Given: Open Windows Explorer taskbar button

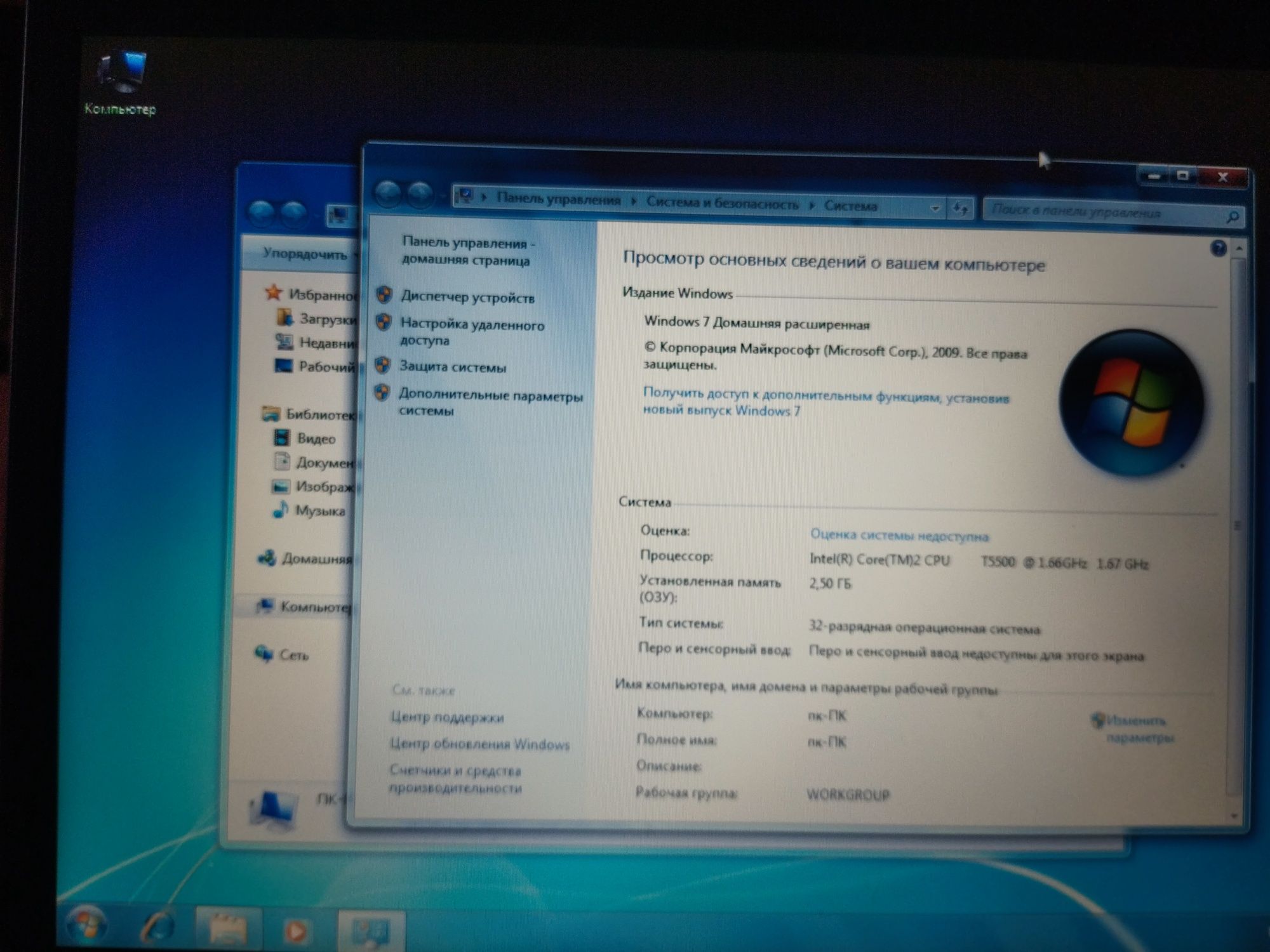Looking at the screenshot, I should [x=227, y=930].
